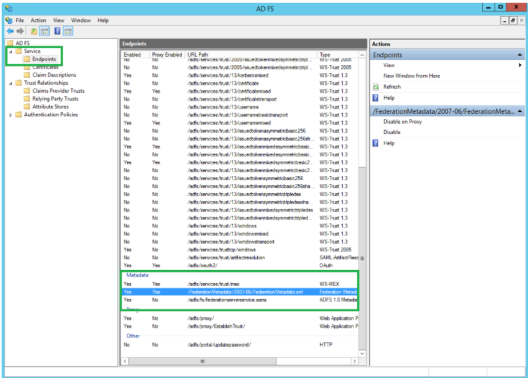
Task: Click the green Refresh icon in Actions
Action: pos(376,87)
